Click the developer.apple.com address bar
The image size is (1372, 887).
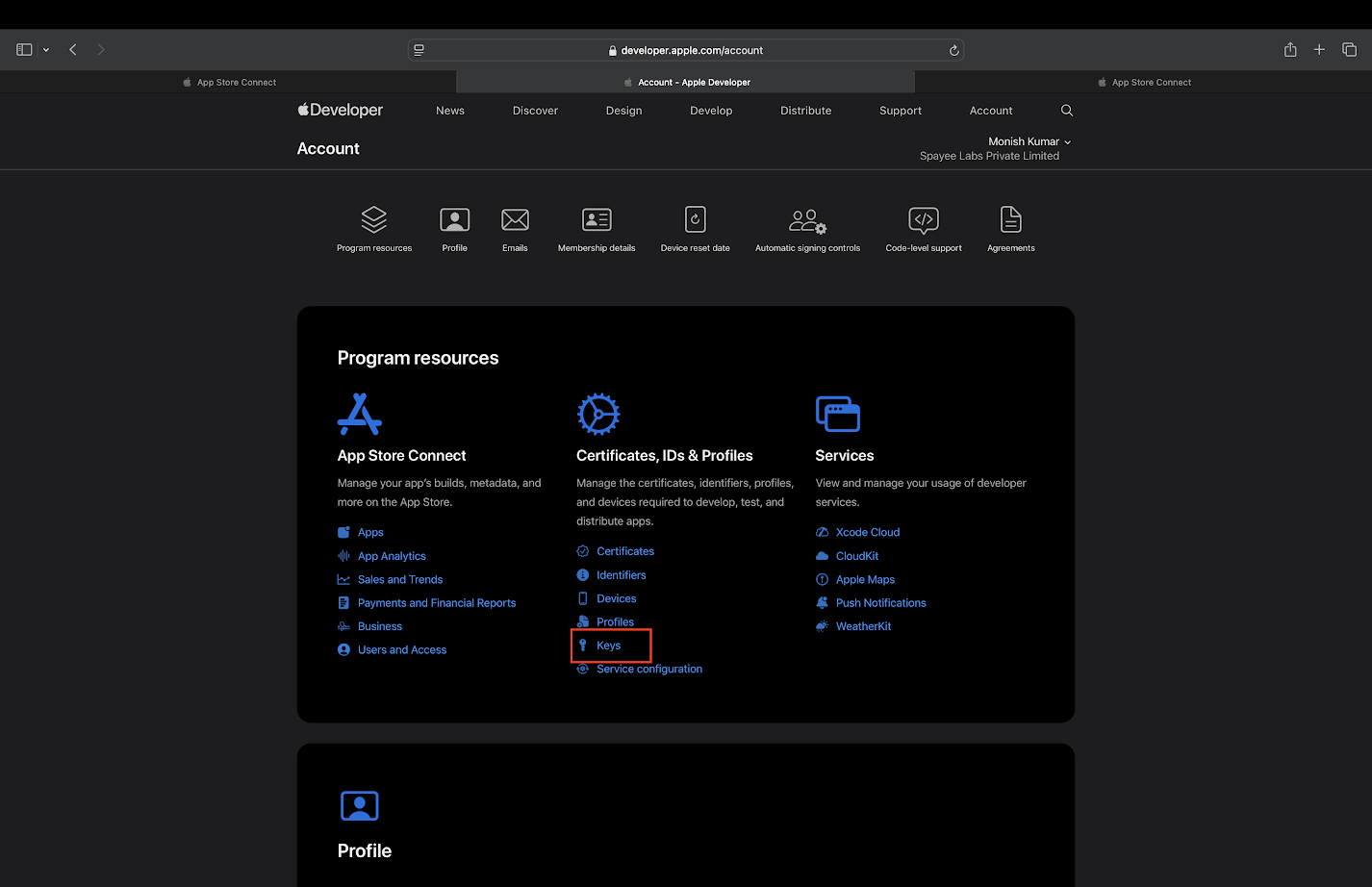pos(686,51)
